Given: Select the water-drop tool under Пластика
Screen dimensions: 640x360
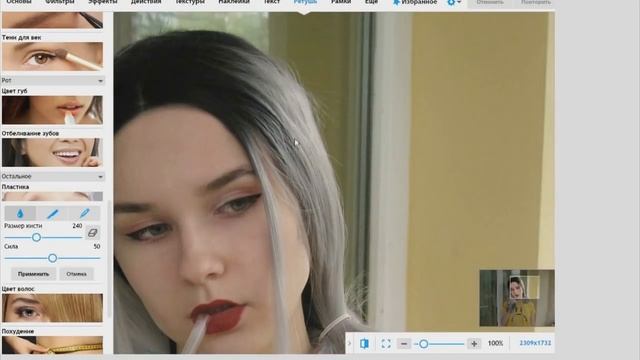Looking at the screenshot, I should click(x=20, y=213).
